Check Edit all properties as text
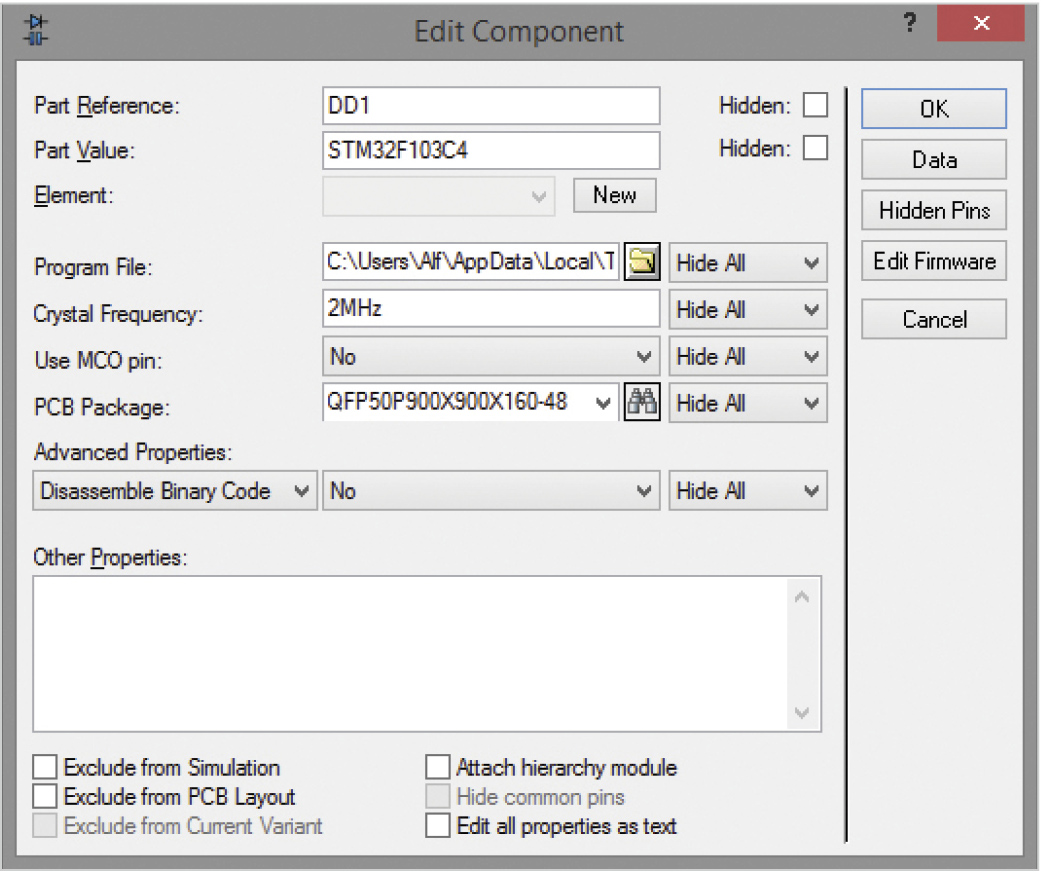This screenshot has width=1041, height=872. [x=438, y=826]
